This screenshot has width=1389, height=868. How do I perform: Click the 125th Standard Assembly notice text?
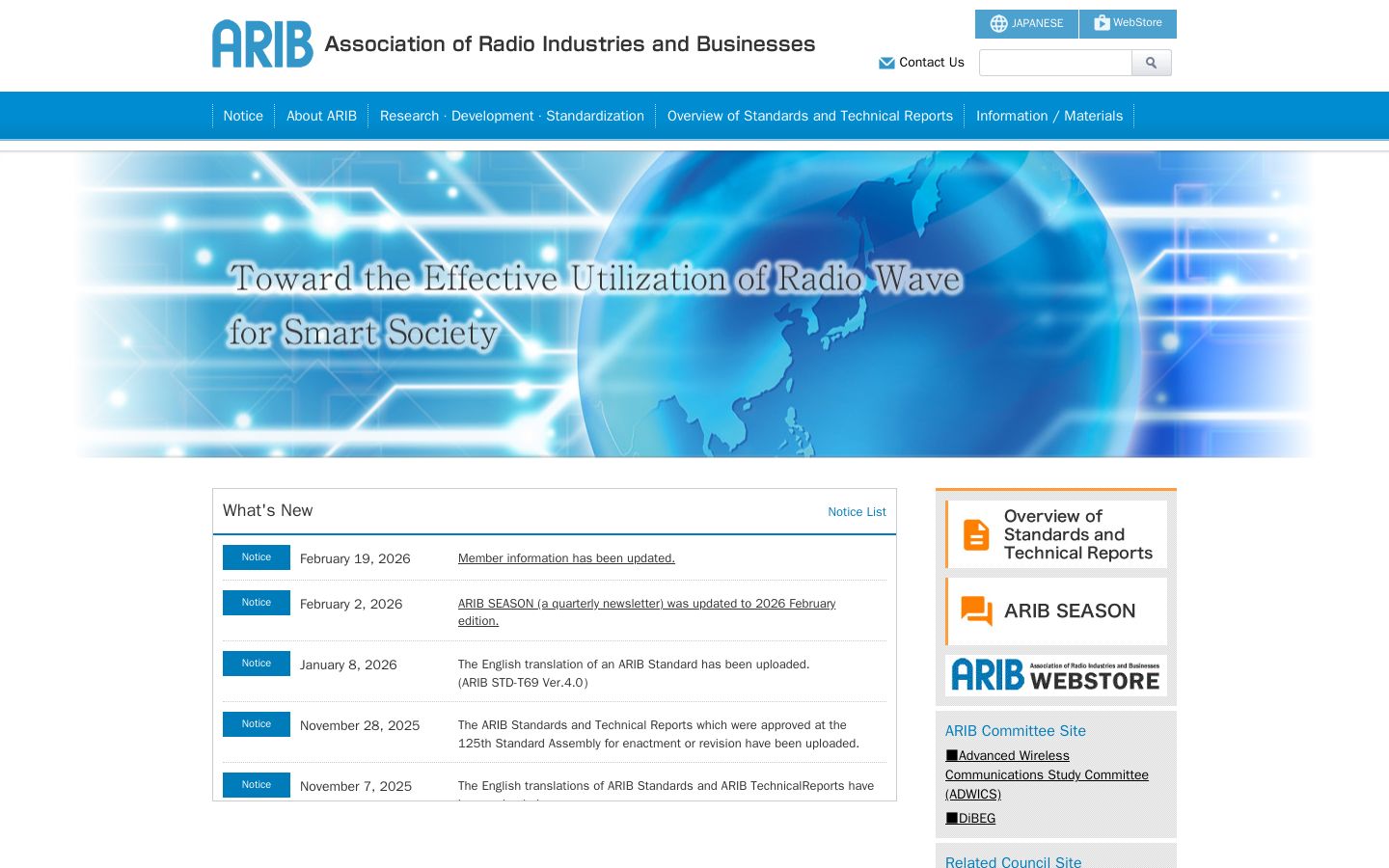[x=659, y=734]
